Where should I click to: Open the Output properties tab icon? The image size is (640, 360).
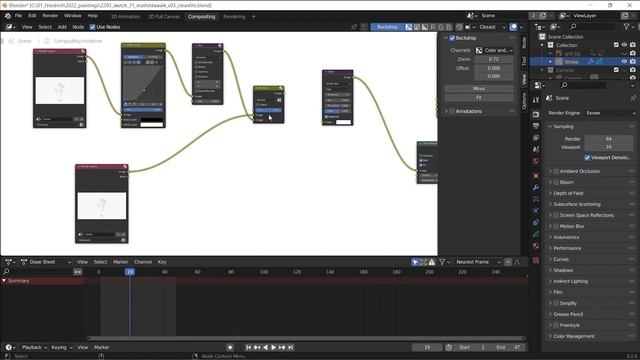coord(536,126)
